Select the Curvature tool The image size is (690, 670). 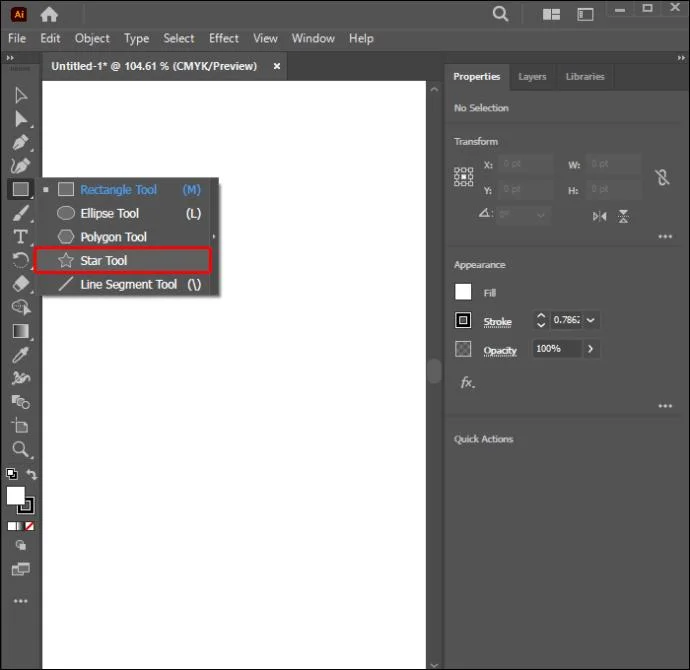(20, 166)
